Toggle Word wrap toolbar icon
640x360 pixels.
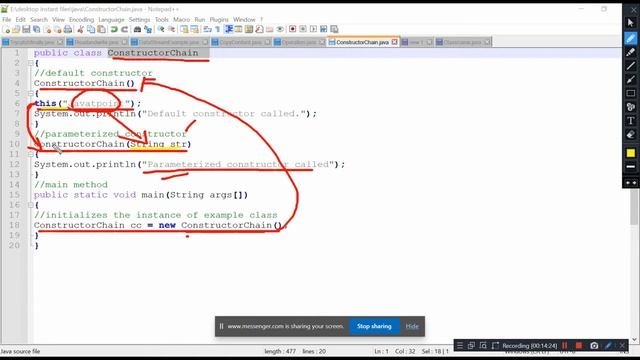coord(207,29)
